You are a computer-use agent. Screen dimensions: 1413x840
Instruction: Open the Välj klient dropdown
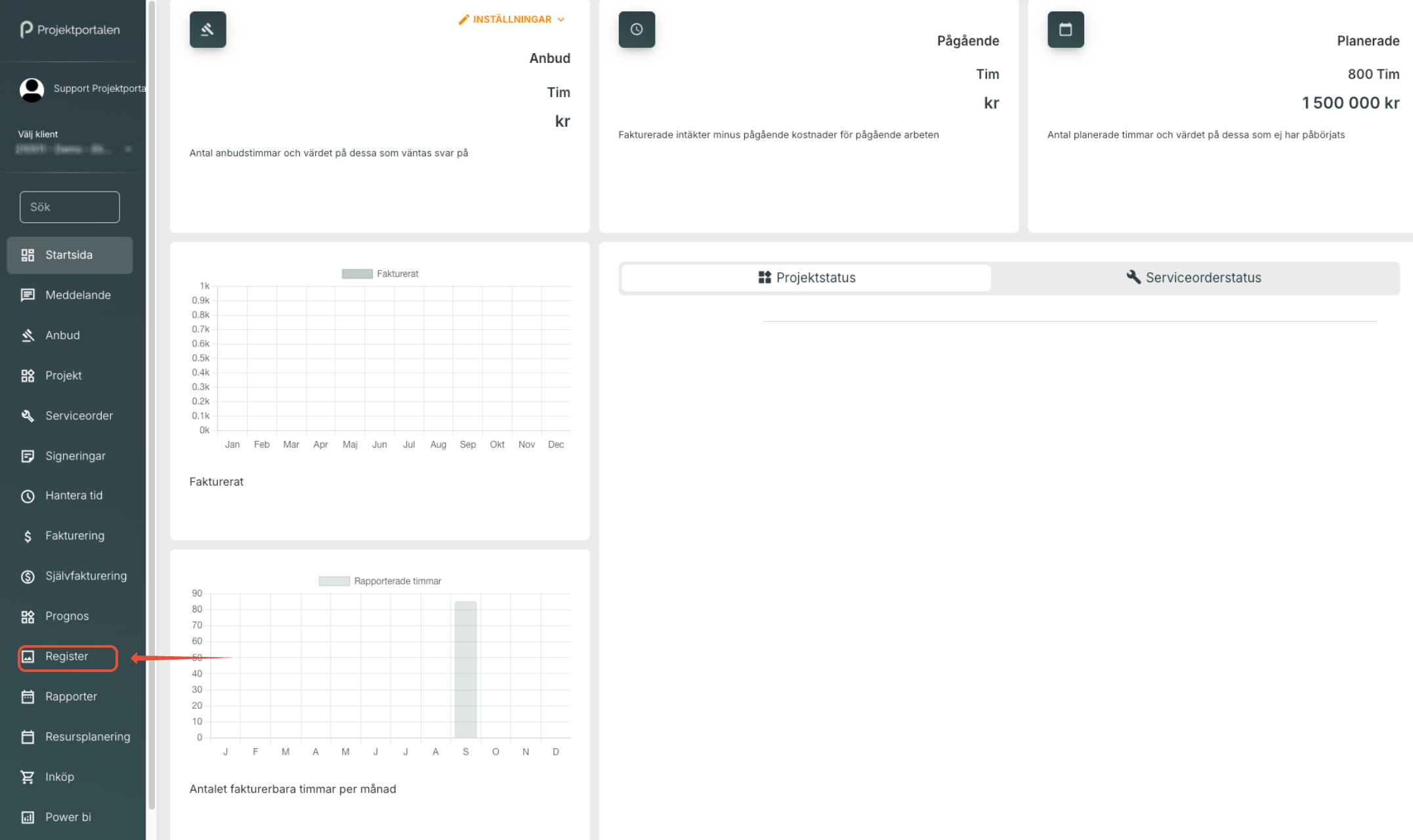74,149
